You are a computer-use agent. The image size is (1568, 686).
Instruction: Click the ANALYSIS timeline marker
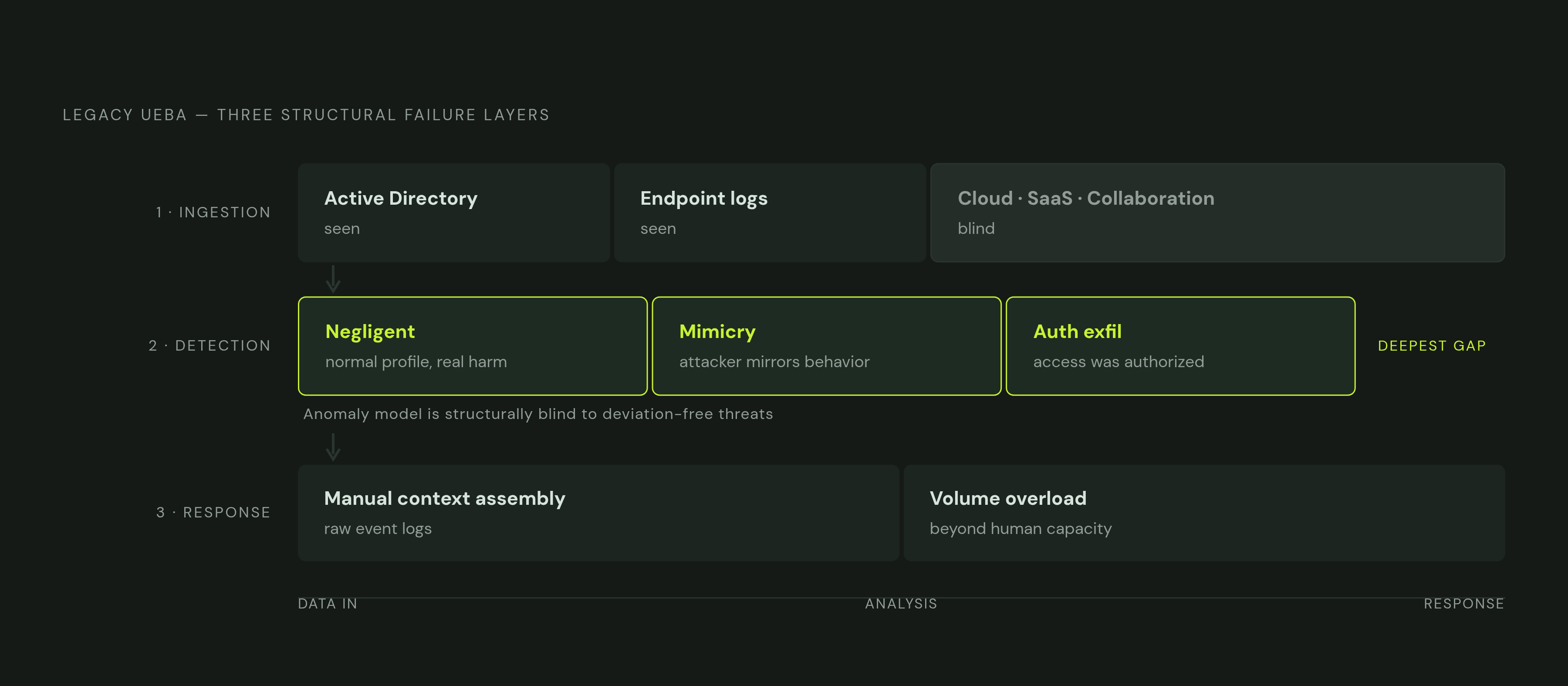pyautogui.click(x=901, y=604)
